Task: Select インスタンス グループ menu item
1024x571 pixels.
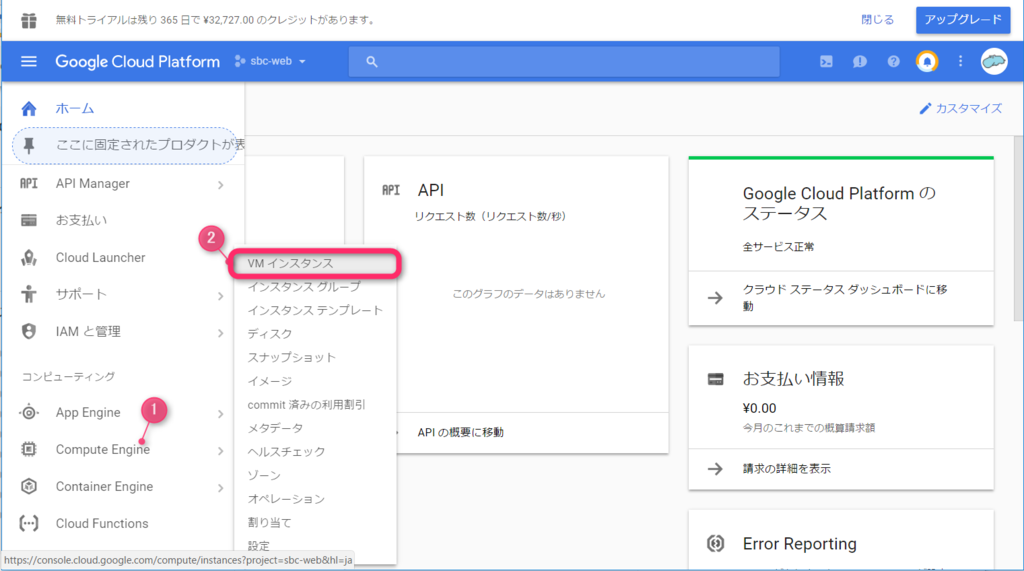Action: tap(315, 287)
